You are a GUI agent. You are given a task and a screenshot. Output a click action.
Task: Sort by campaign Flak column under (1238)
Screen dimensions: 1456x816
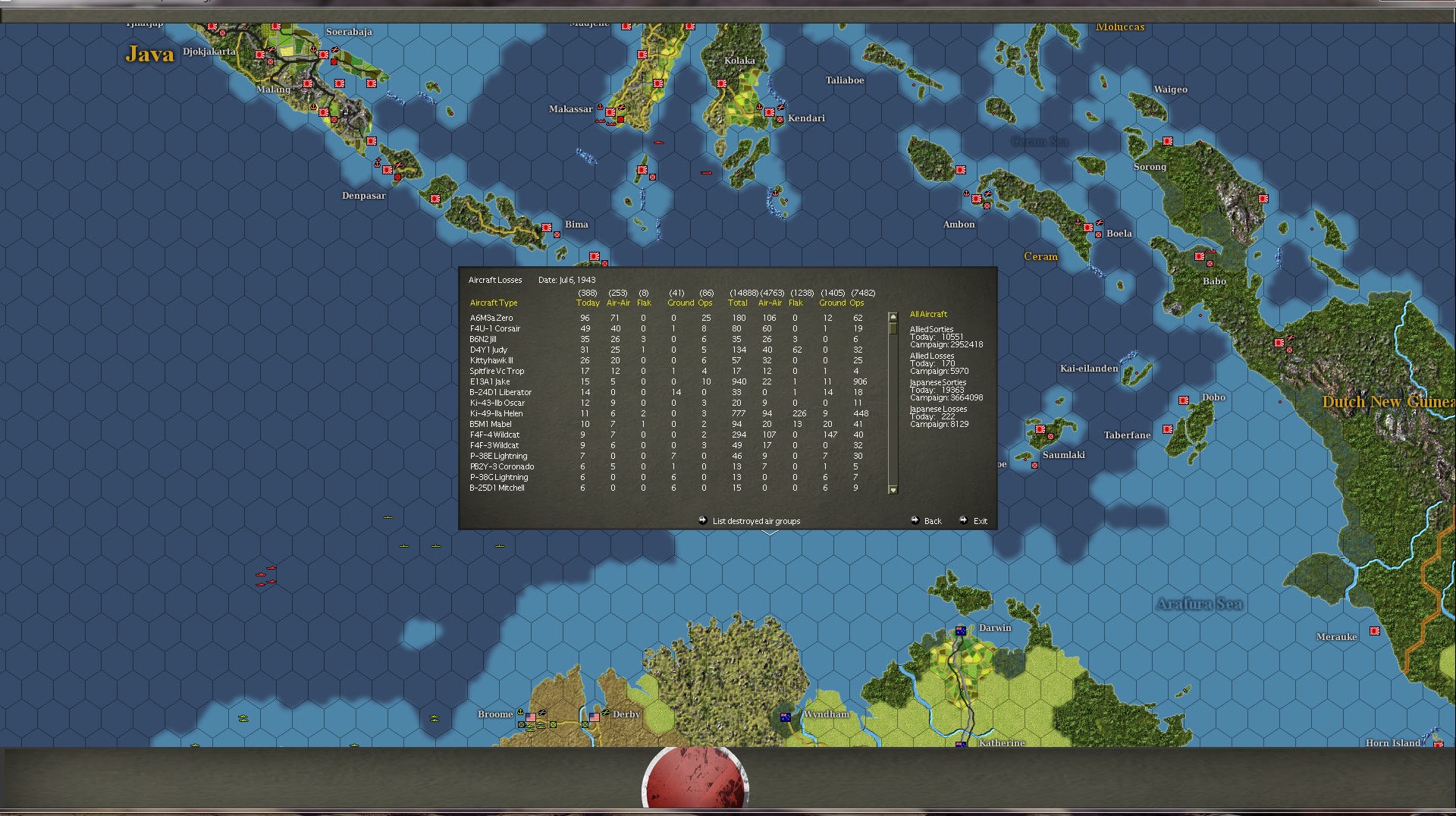click(795, 303)
